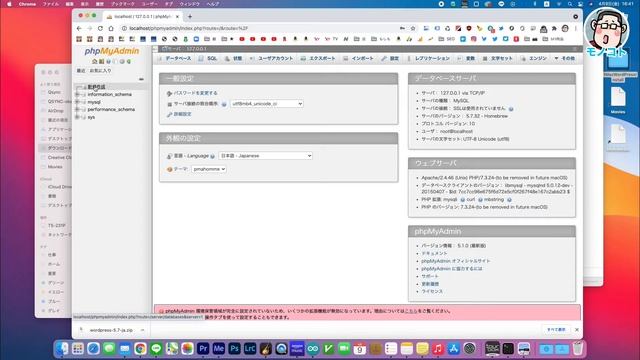Click パスワードを変更する change password link

pyautogui.click(x=196, y=93)
